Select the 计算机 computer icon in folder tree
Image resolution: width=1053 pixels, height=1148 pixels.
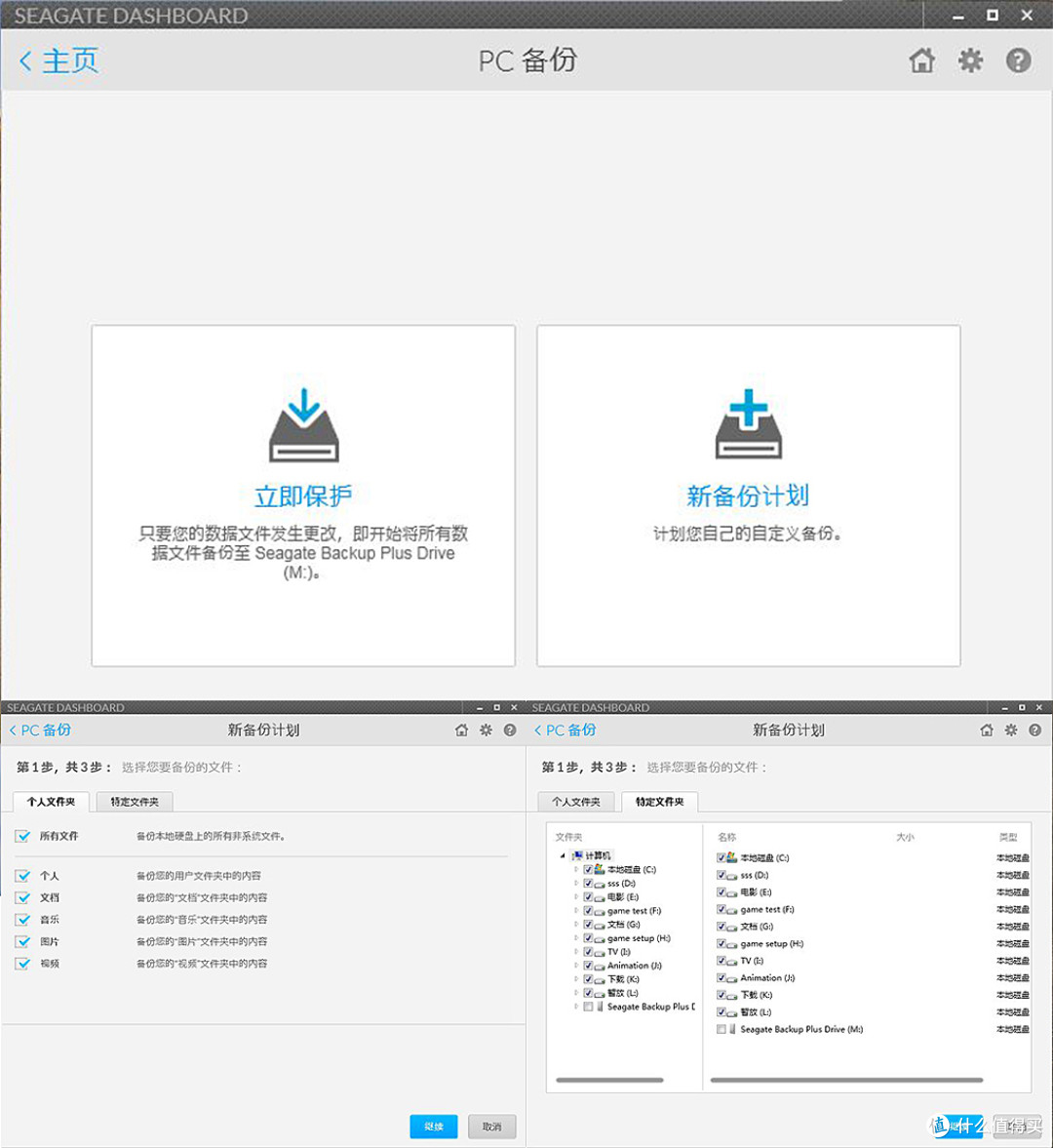click(x=577, y=855)
